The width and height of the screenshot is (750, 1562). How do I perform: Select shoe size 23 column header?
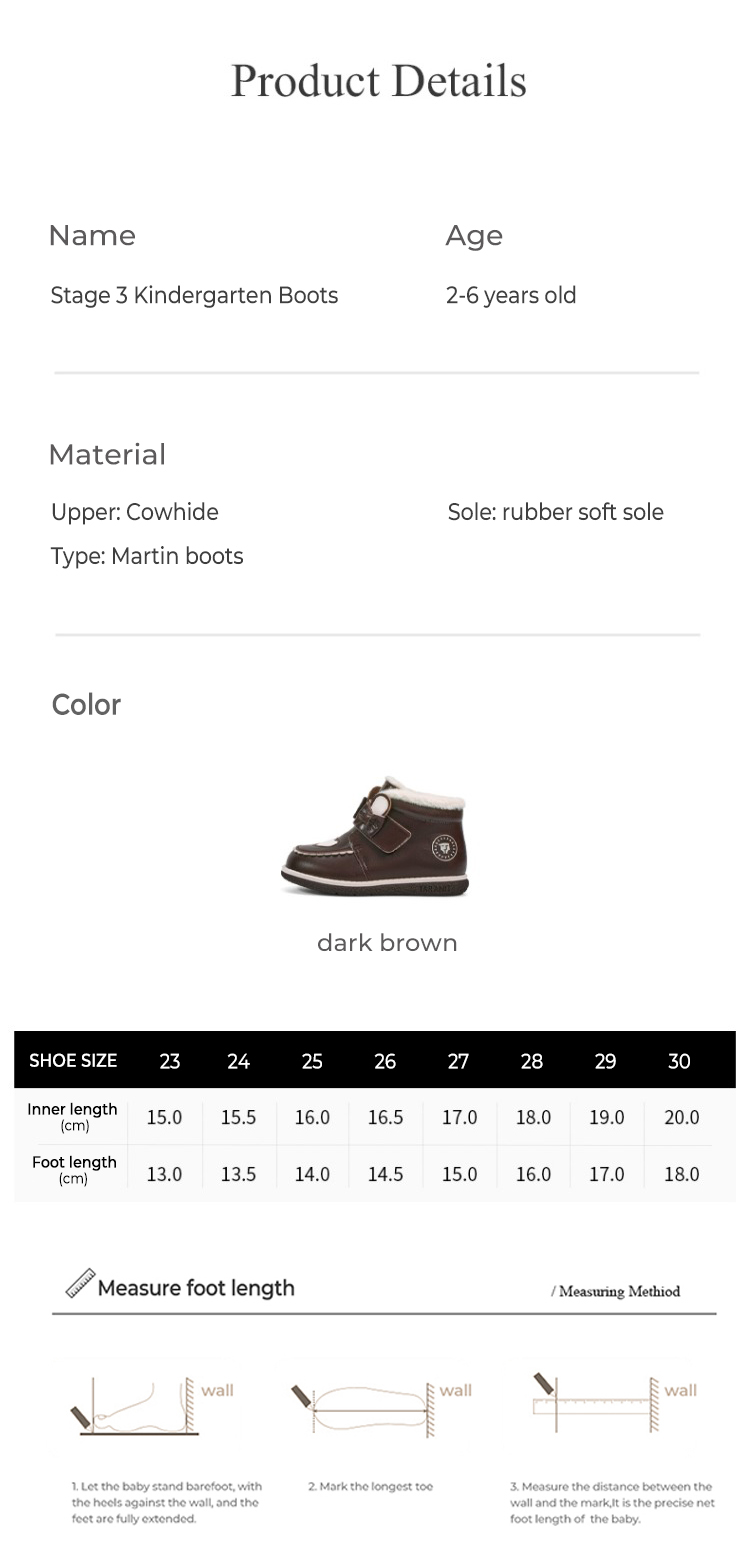pos(170,1061)
